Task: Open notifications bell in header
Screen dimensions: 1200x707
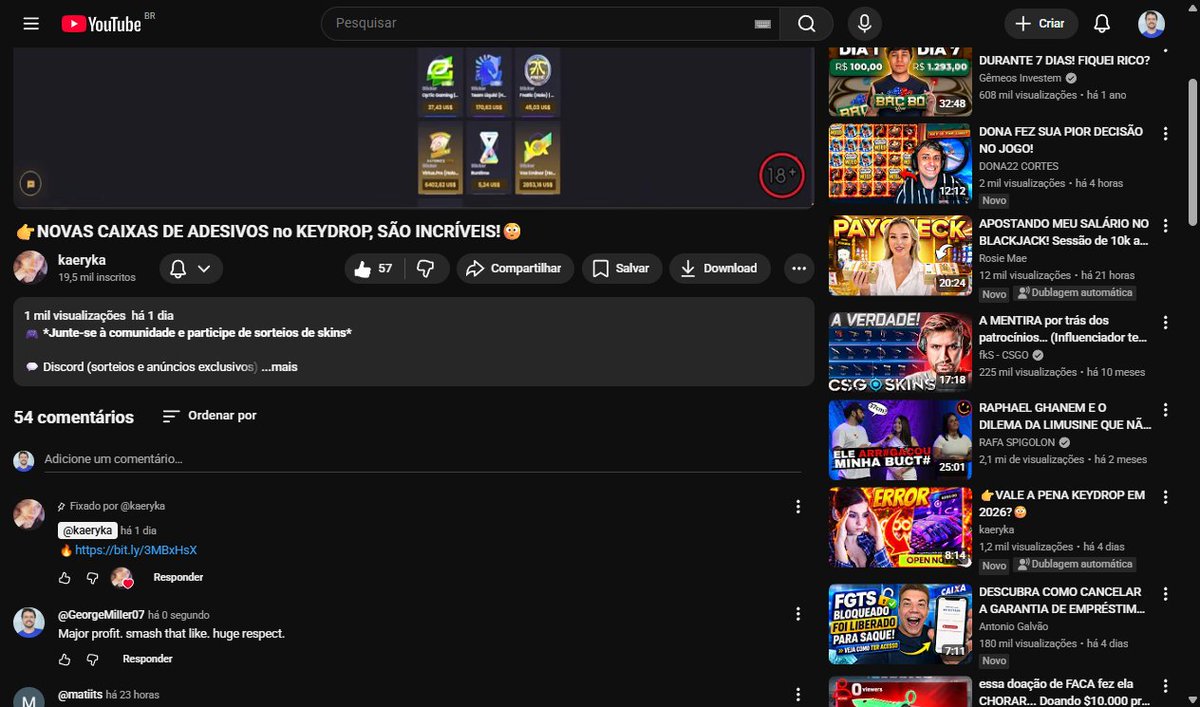Action: coord(1102,23)
